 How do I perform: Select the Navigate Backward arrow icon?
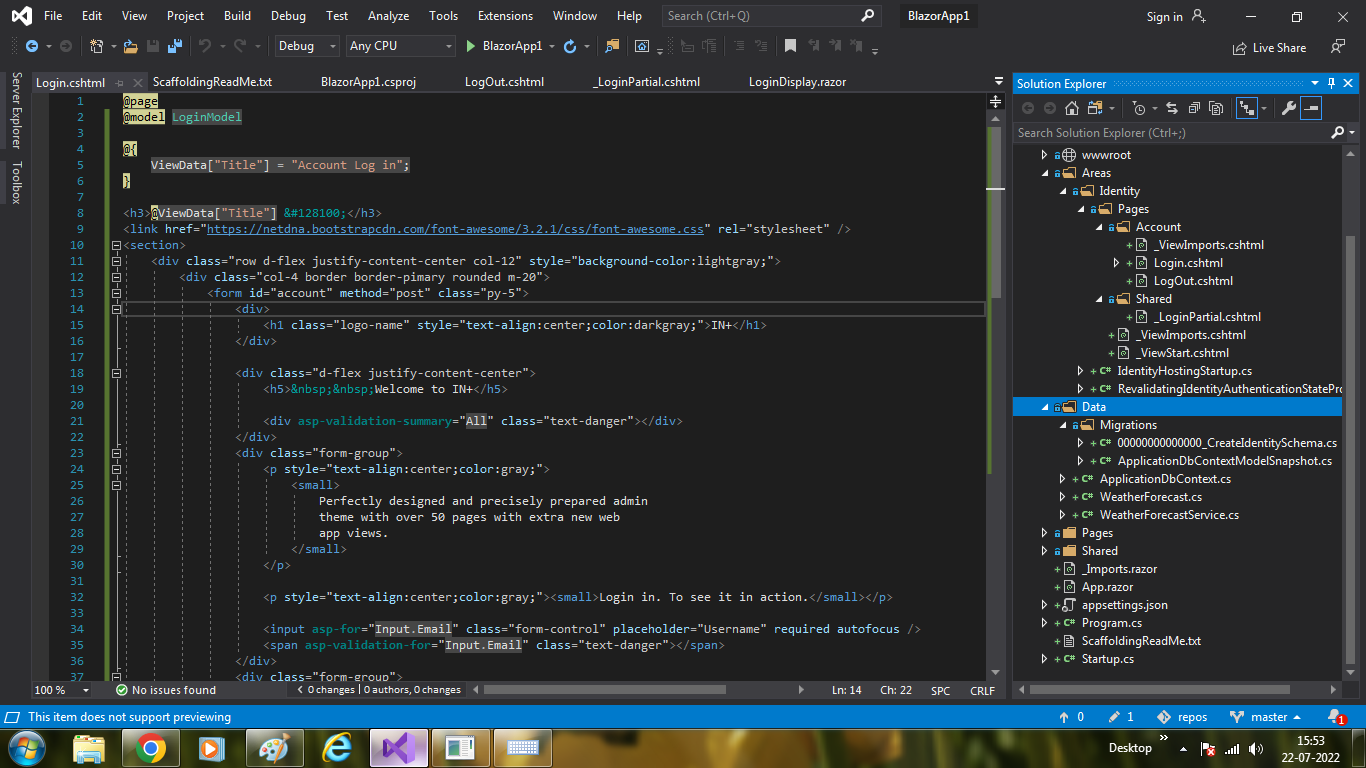click(x=32, y=46)
